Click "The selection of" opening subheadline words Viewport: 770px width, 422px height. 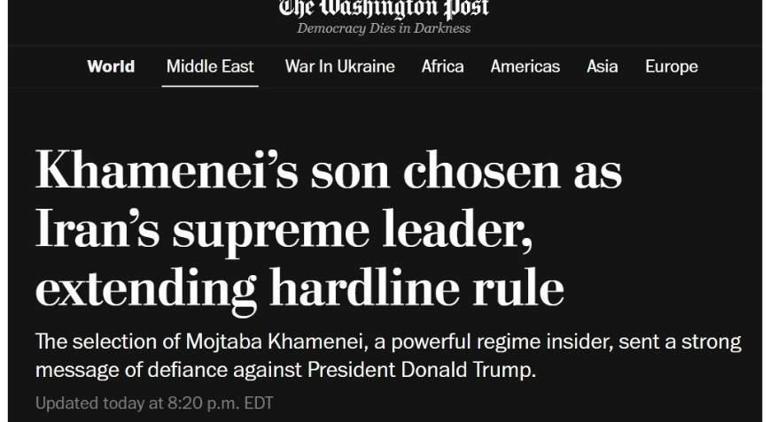pos(95,342)
